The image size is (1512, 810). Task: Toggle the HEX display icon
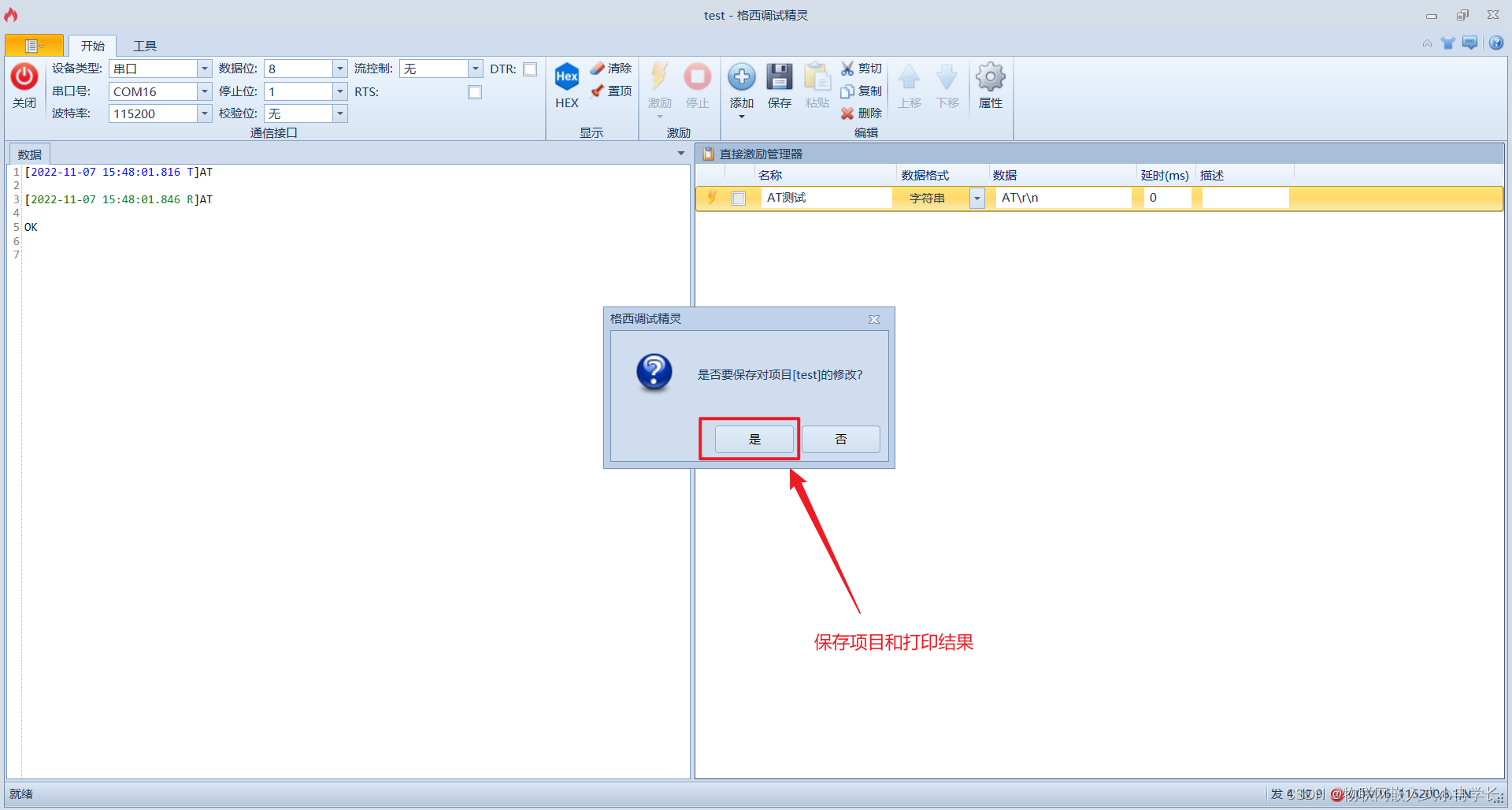[567, 77]
